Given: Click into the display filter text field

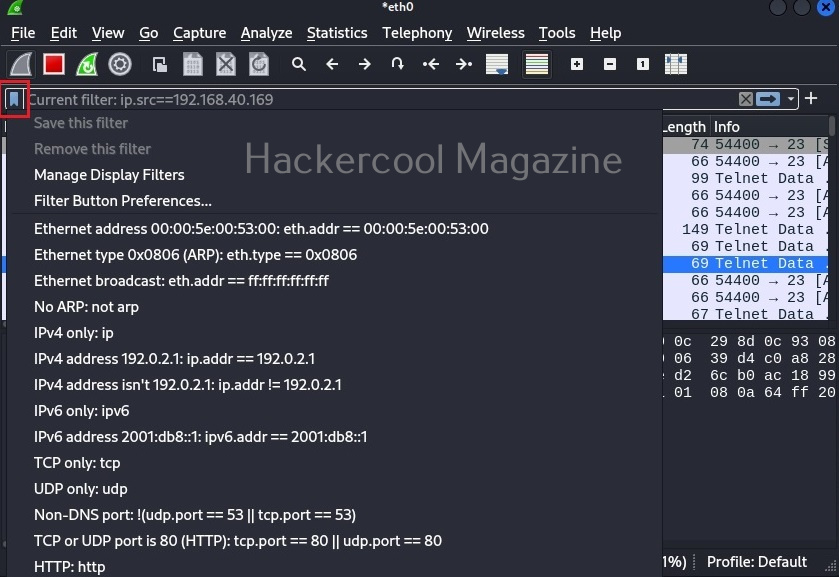Looking at the screenshot, I should click(x=382, y=100).
